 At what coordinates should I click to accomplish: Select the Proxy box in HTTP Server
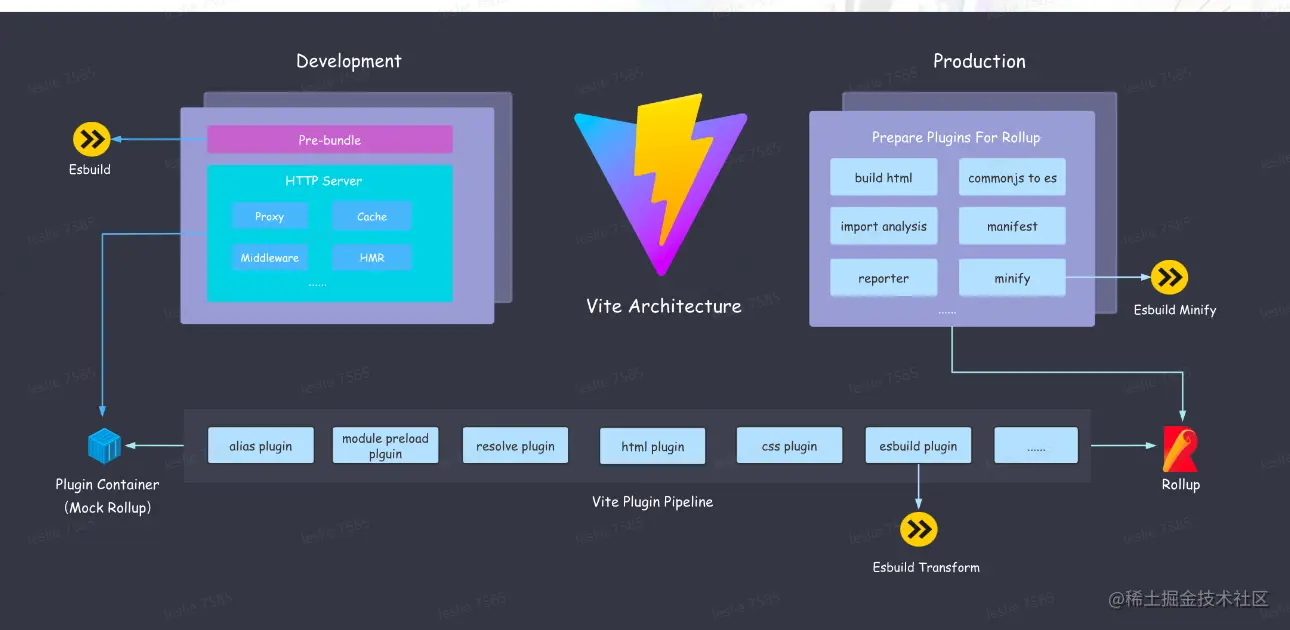coord(269,216)
